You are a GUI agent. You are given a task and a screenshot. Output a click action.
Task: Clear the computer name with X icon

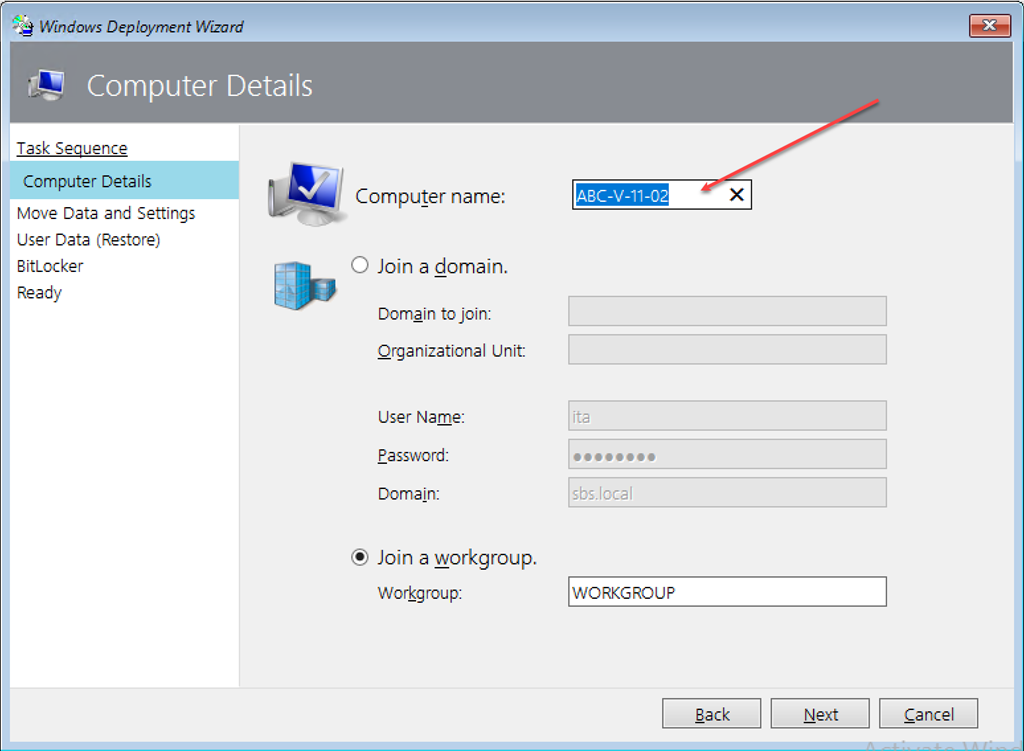click(736, 195)
